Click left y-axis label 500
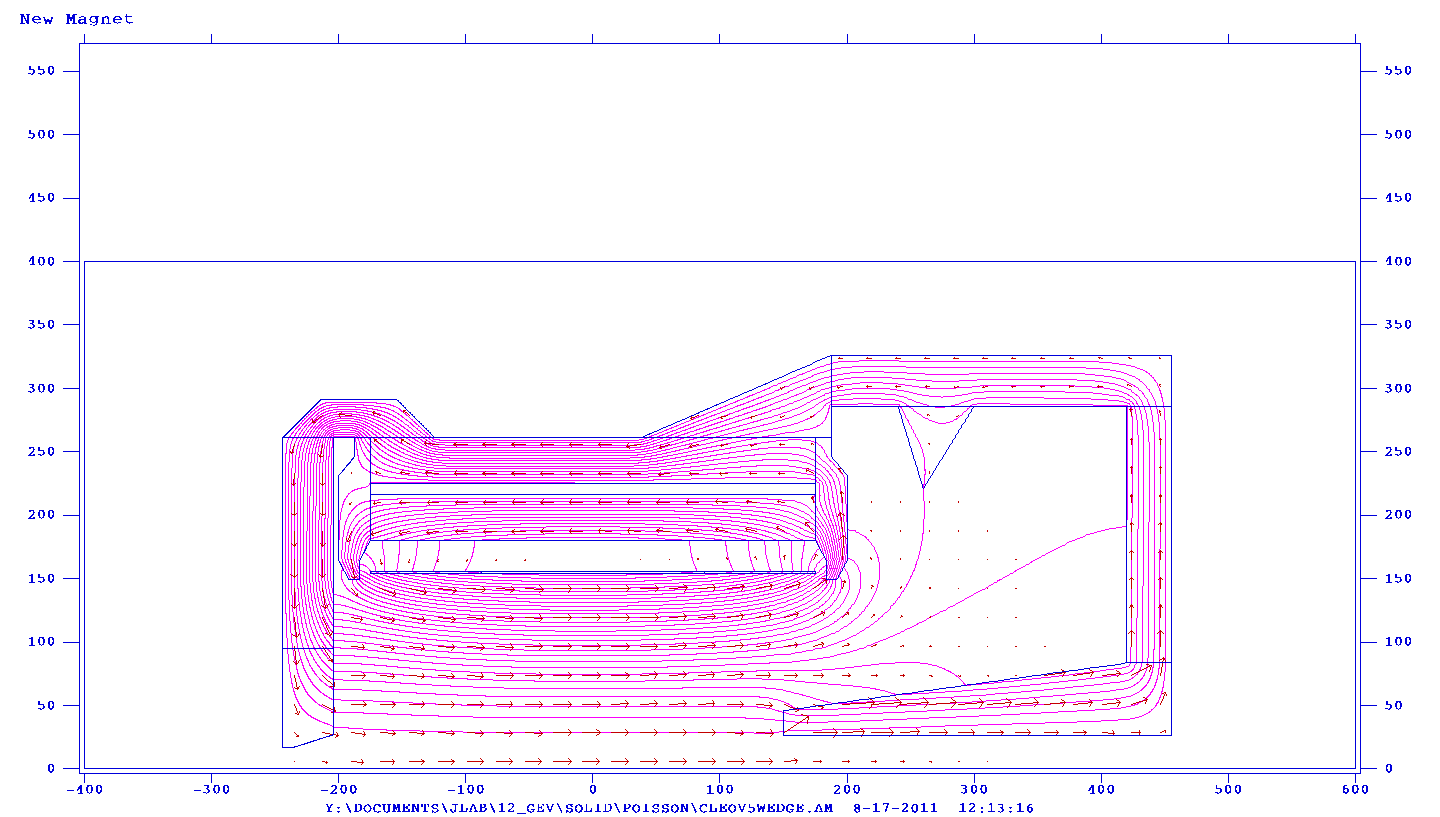1440x817 pixels. tap(41, 134)
